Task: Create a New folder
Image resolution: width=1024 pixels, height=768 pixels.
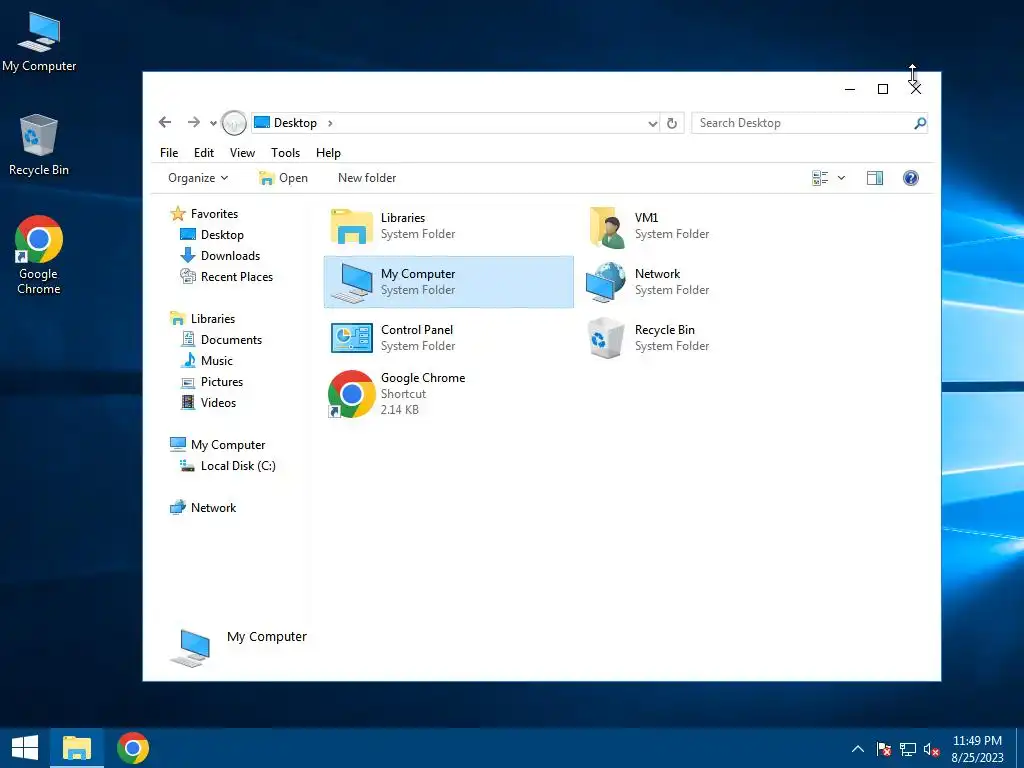Action: click(367, 178)
